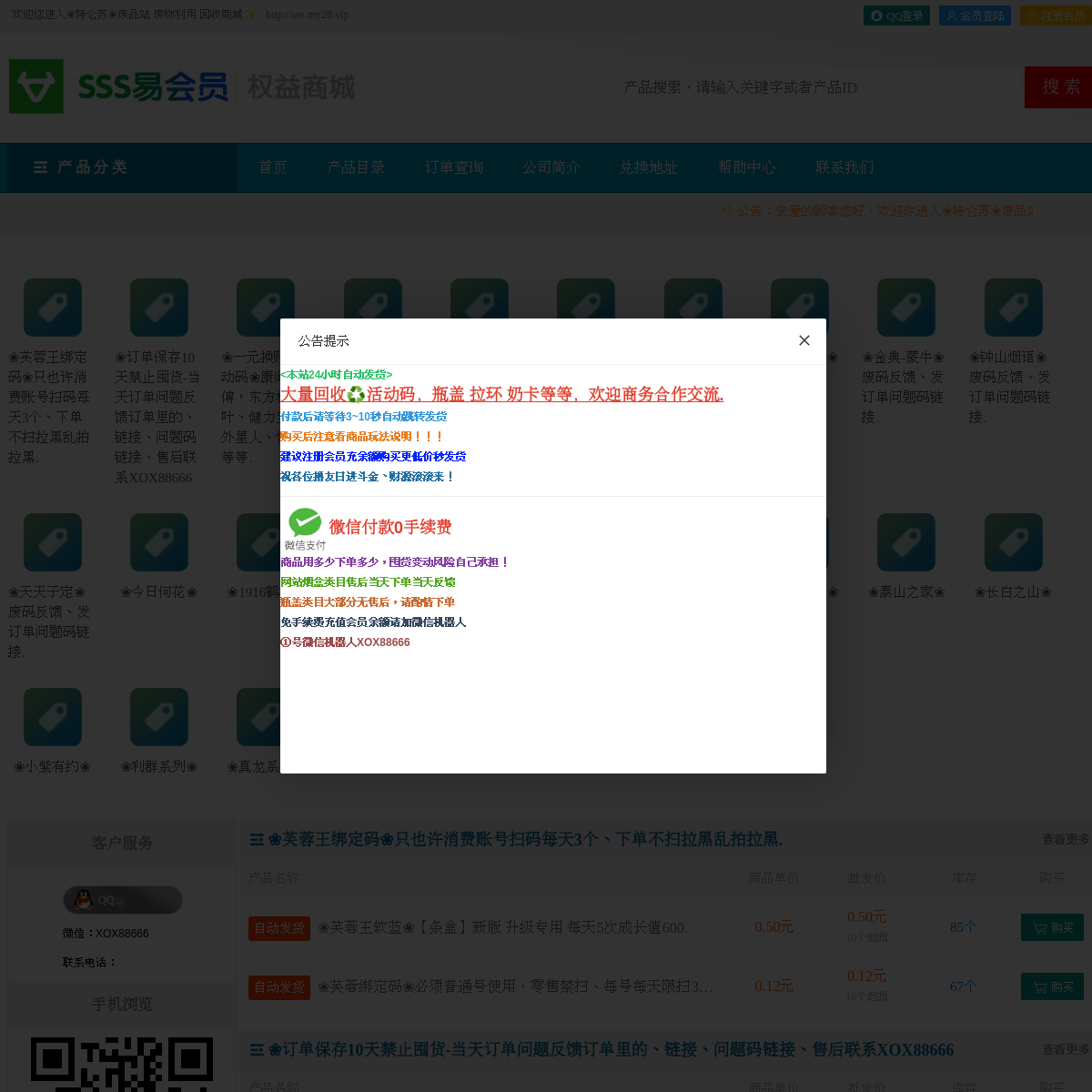Open the 金典-蒙牛 category tag icon
Screen dimensions: 1092x1092
click(905, 308)
